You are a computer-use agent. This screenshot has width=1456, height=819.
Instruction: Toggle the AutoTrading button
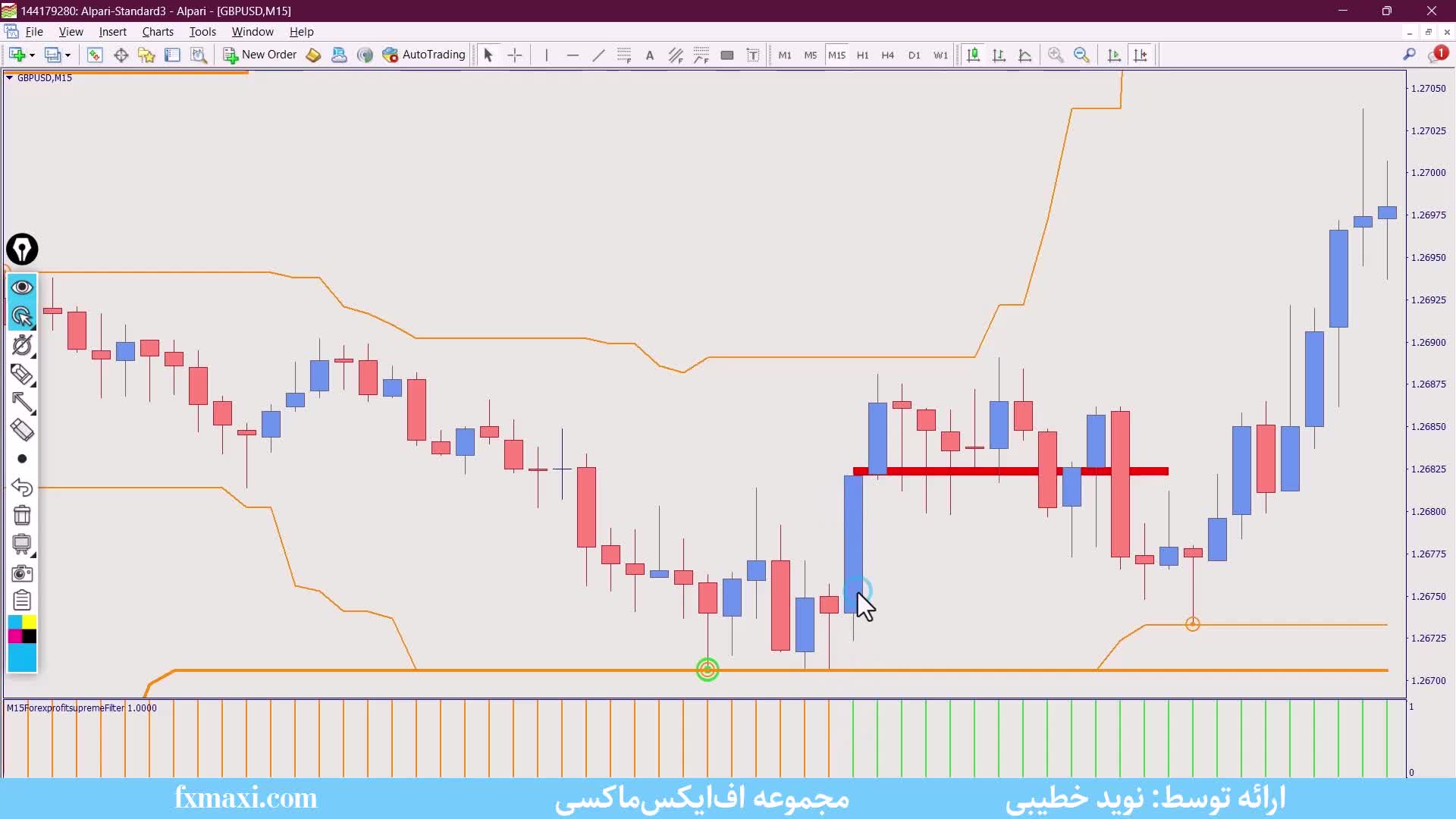pyautogui.click(x=424, y=55)
